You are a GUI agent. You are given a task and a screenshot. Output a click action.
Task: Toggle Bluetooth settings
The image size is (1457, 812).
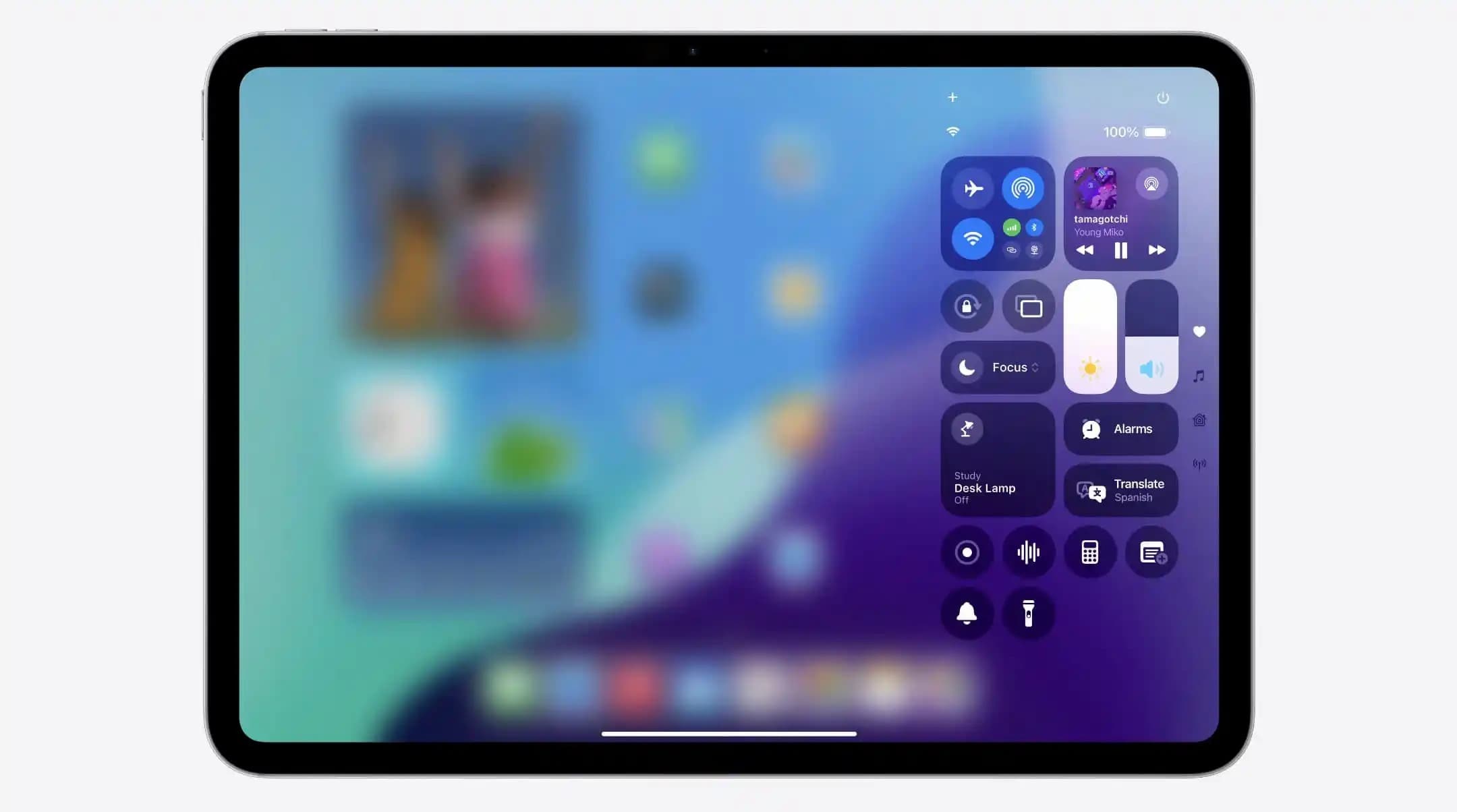pyautogui.click(x=1035, y=227)
